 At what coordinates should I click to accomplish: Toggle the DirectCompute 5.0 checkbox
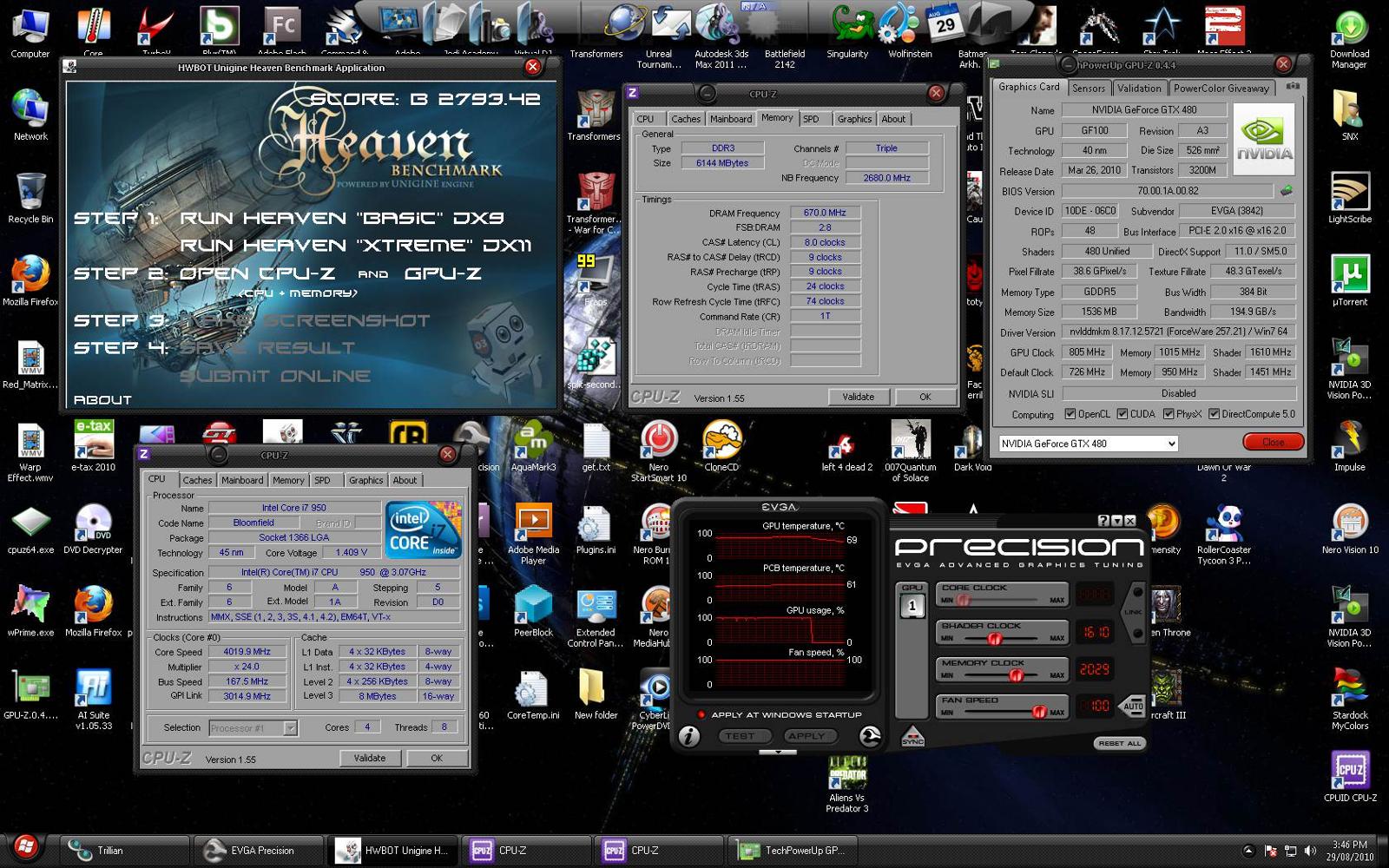point(1215,414)
